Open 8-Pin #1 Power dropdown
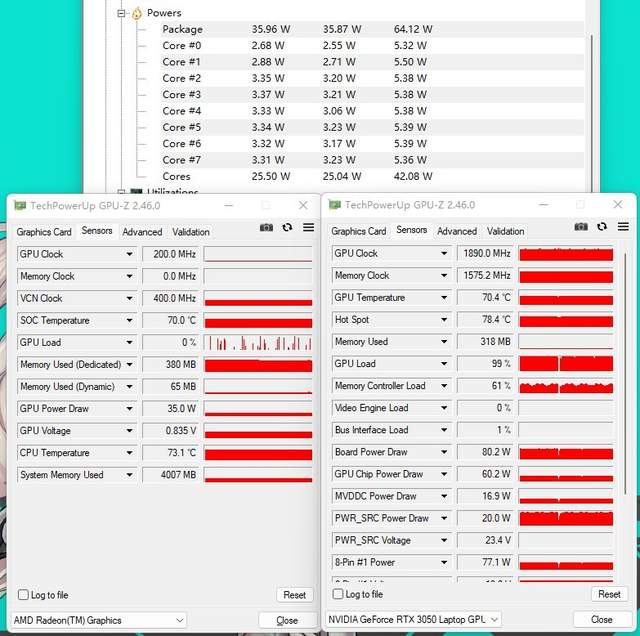Image resolution: width=640 pixels, height=636 pixels. point(444,562)
